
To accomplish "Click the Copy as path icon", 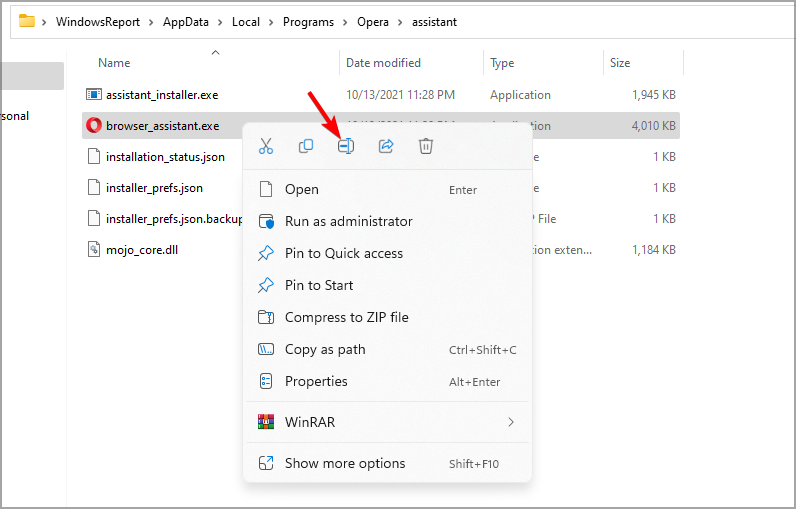I will tap(266, 349).
